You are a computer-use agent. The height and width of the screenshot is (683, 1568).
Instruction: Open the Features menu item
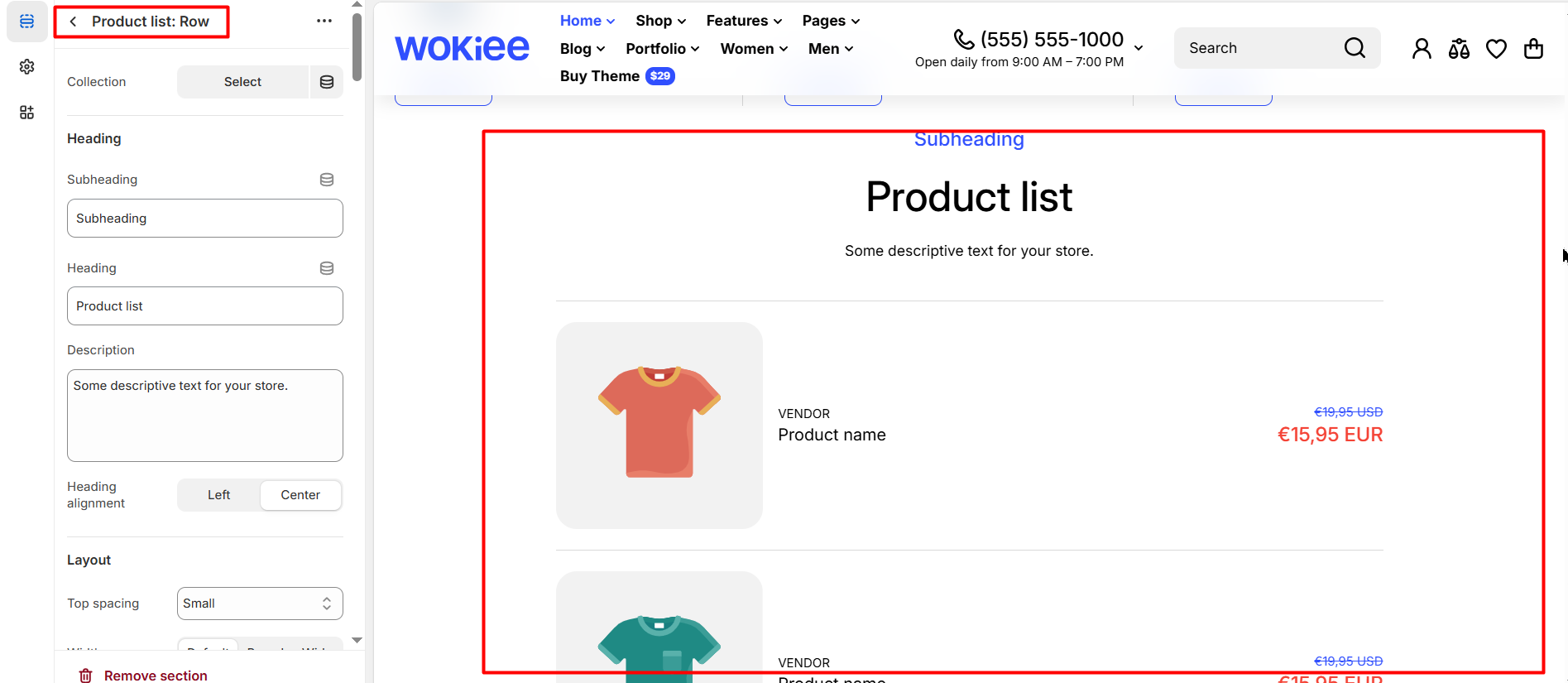[x=743, y=21]
